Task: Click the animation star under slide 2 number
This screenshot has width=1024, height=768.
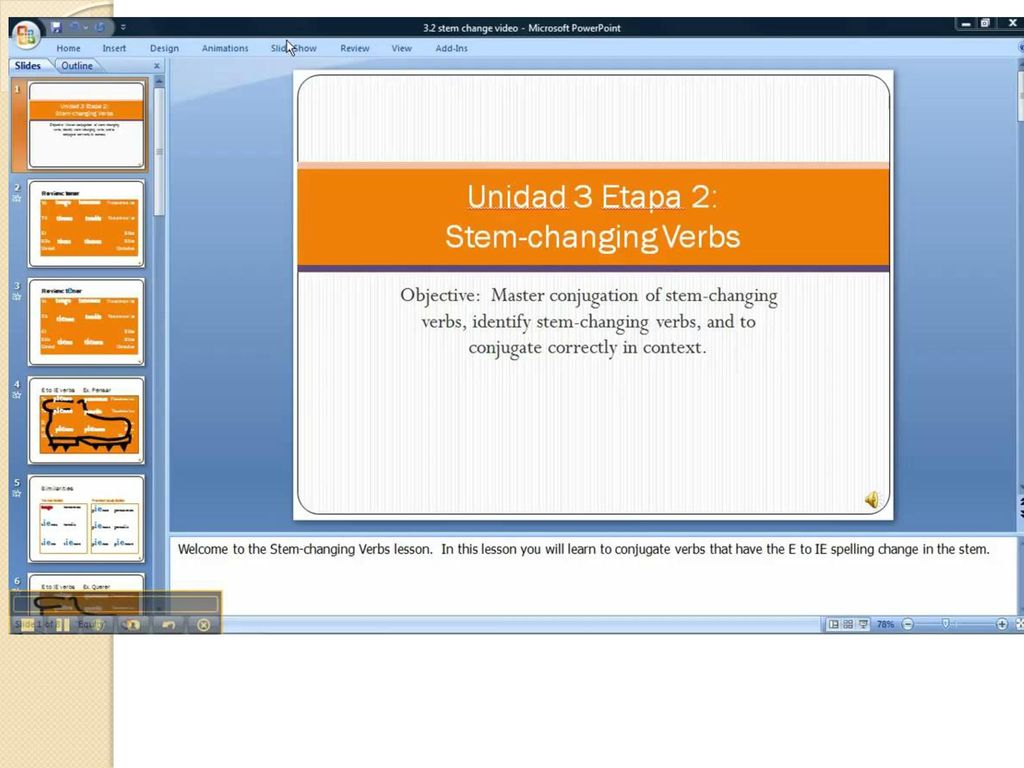Action: point(17,199)
